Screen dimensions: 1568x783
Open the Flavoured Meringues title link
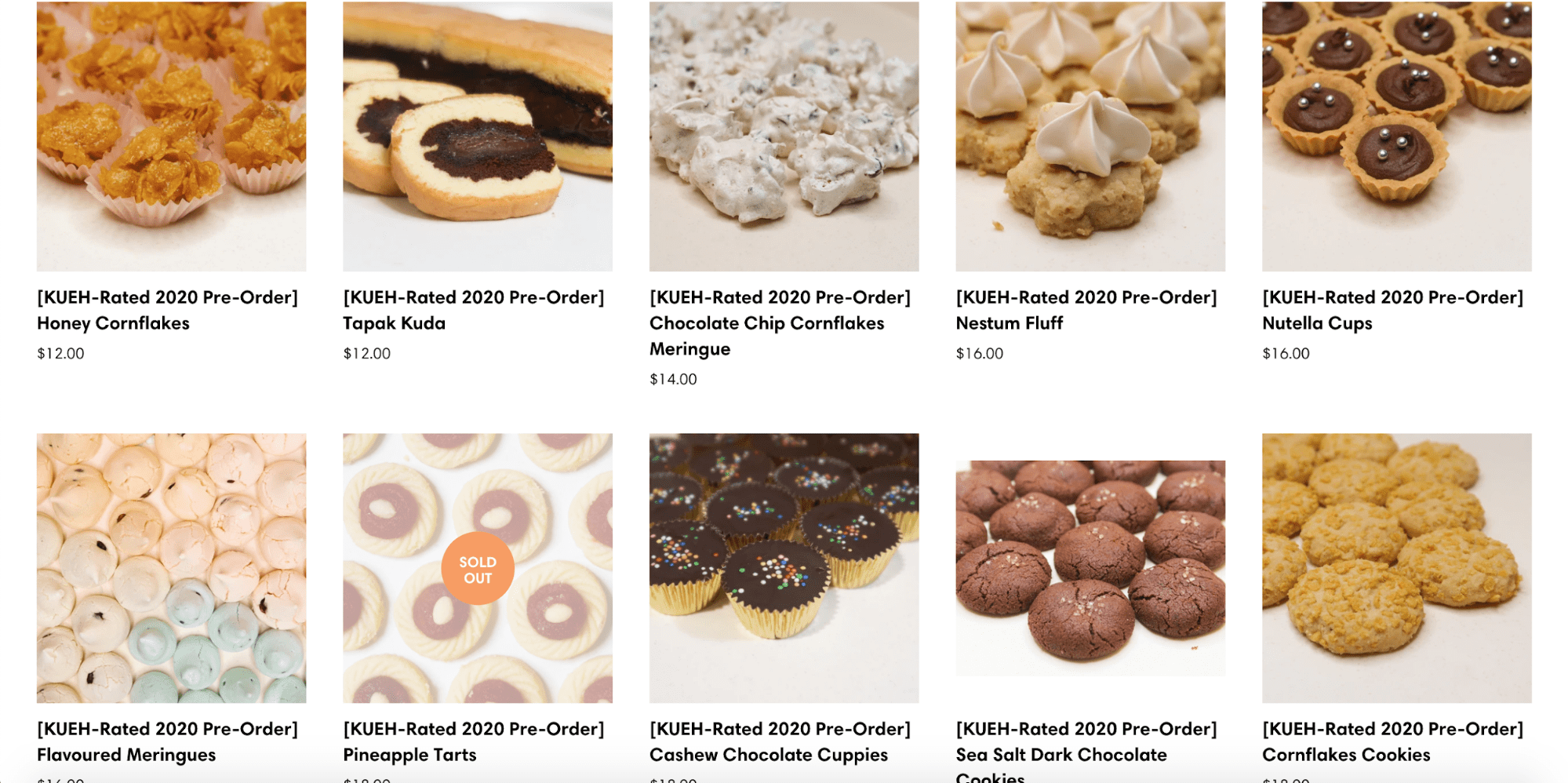click(x=167, y=741)
